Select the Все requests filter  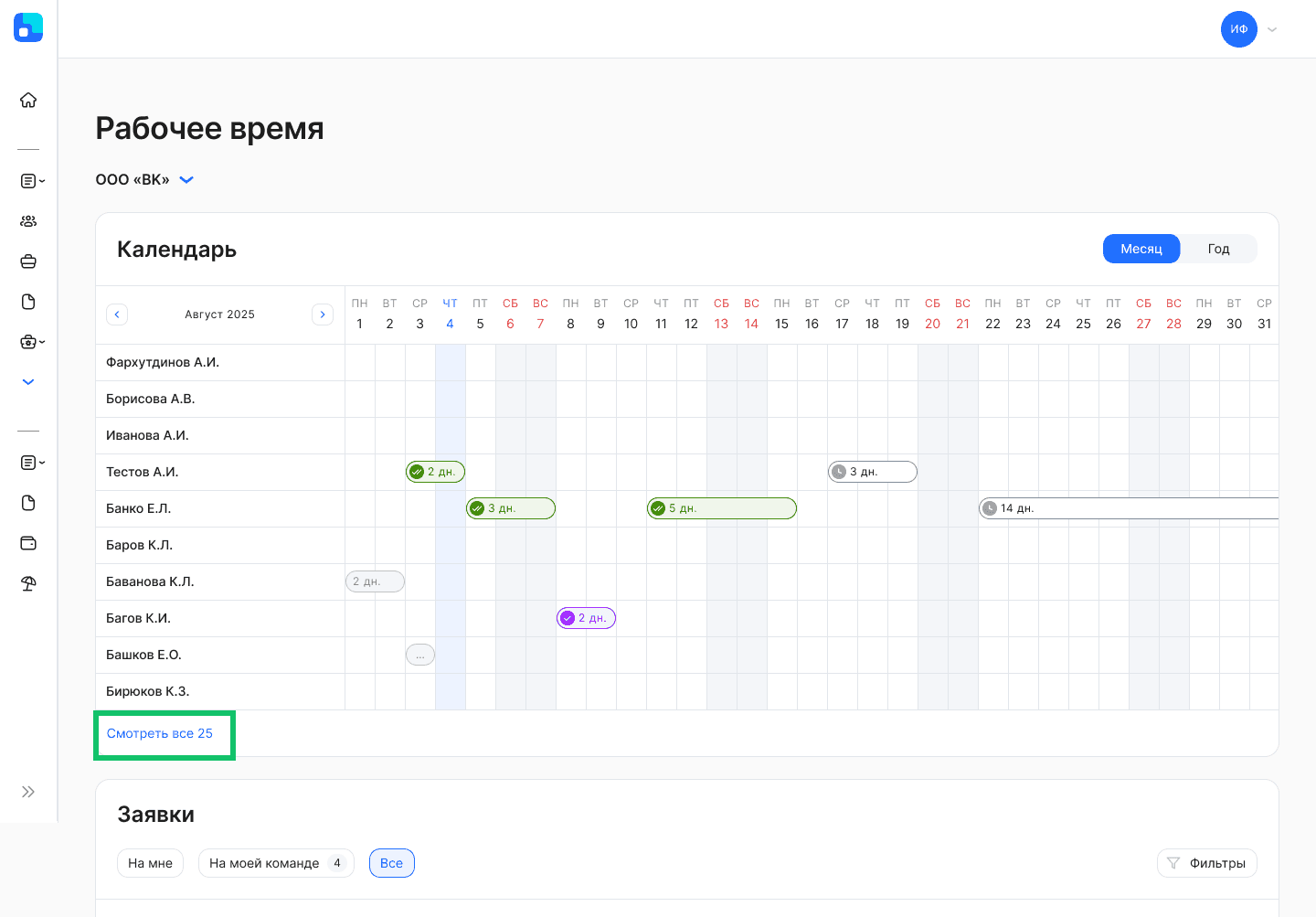392,863
